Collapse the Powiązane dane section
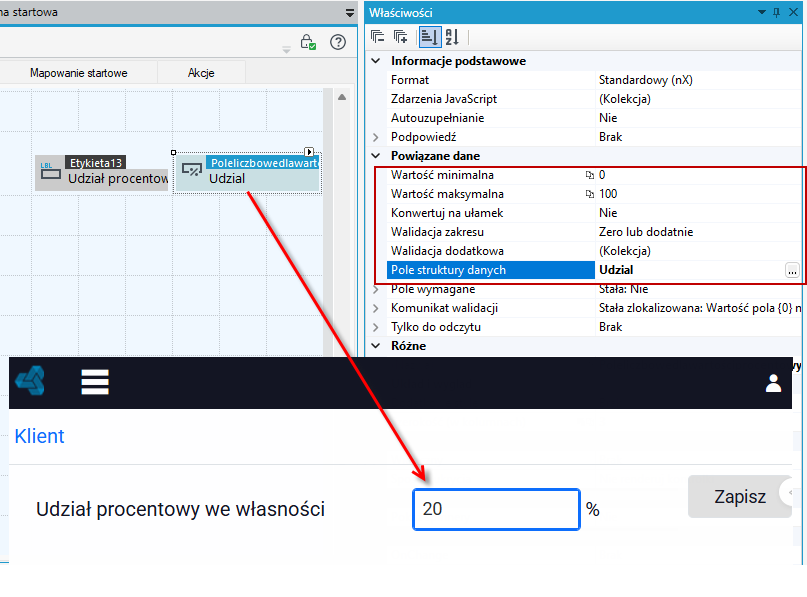This screenshot has width=807, height=597. coord(376,155)
